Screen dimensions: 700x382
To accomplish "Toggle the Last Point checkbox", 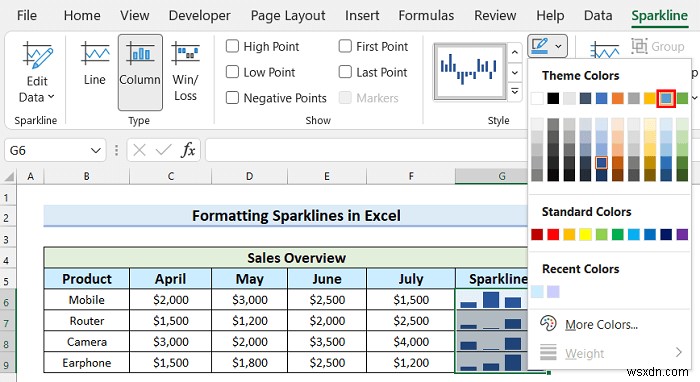I will (x=345, y=72).
